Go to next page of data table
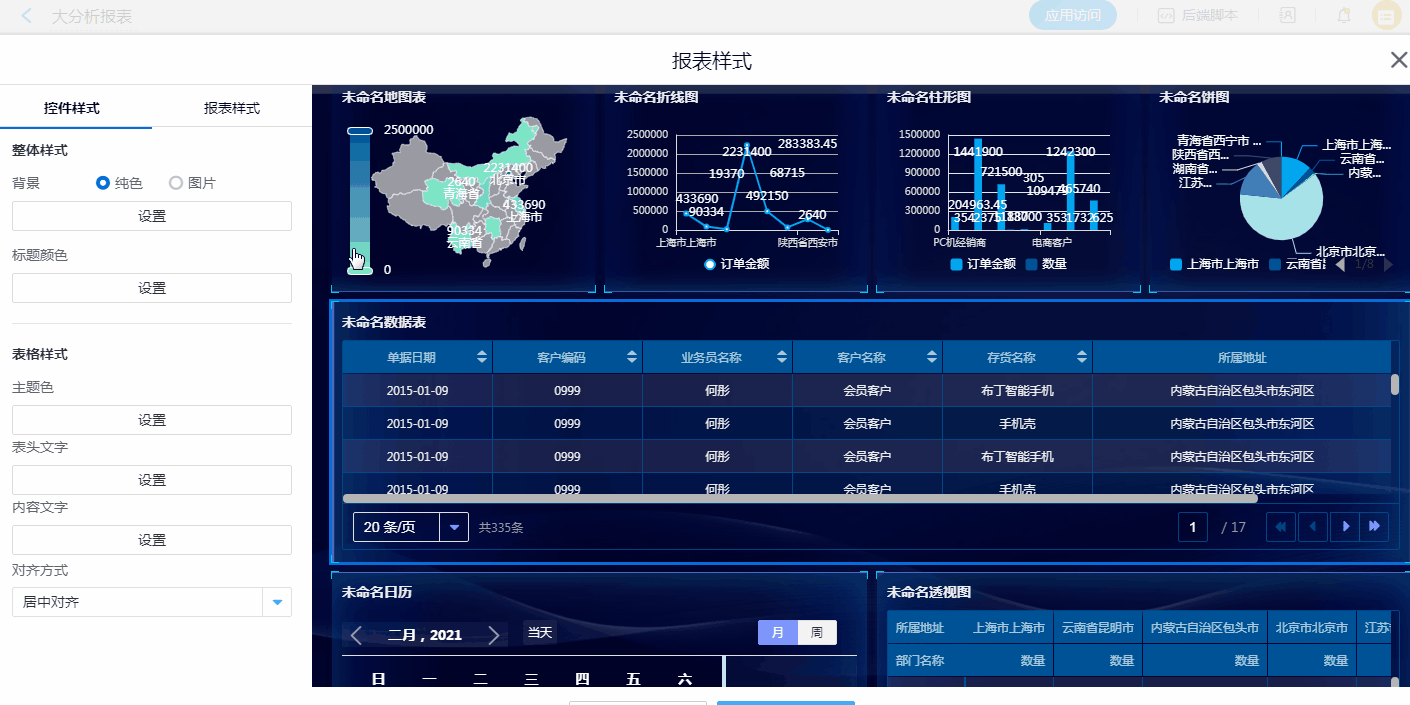This screenshot has width=1410, height=705. point(1345,526)
